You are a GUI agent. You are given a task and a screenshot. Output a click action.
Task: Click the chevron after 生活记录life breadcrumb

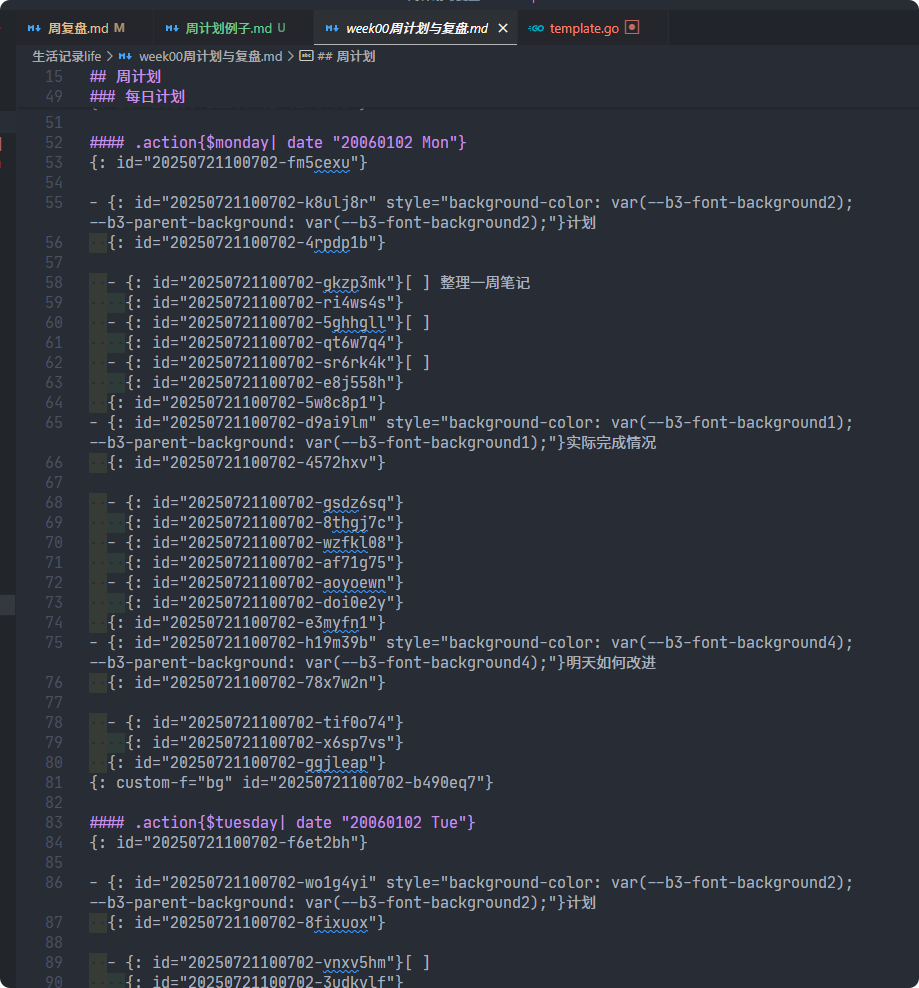[x=110, y=57]
